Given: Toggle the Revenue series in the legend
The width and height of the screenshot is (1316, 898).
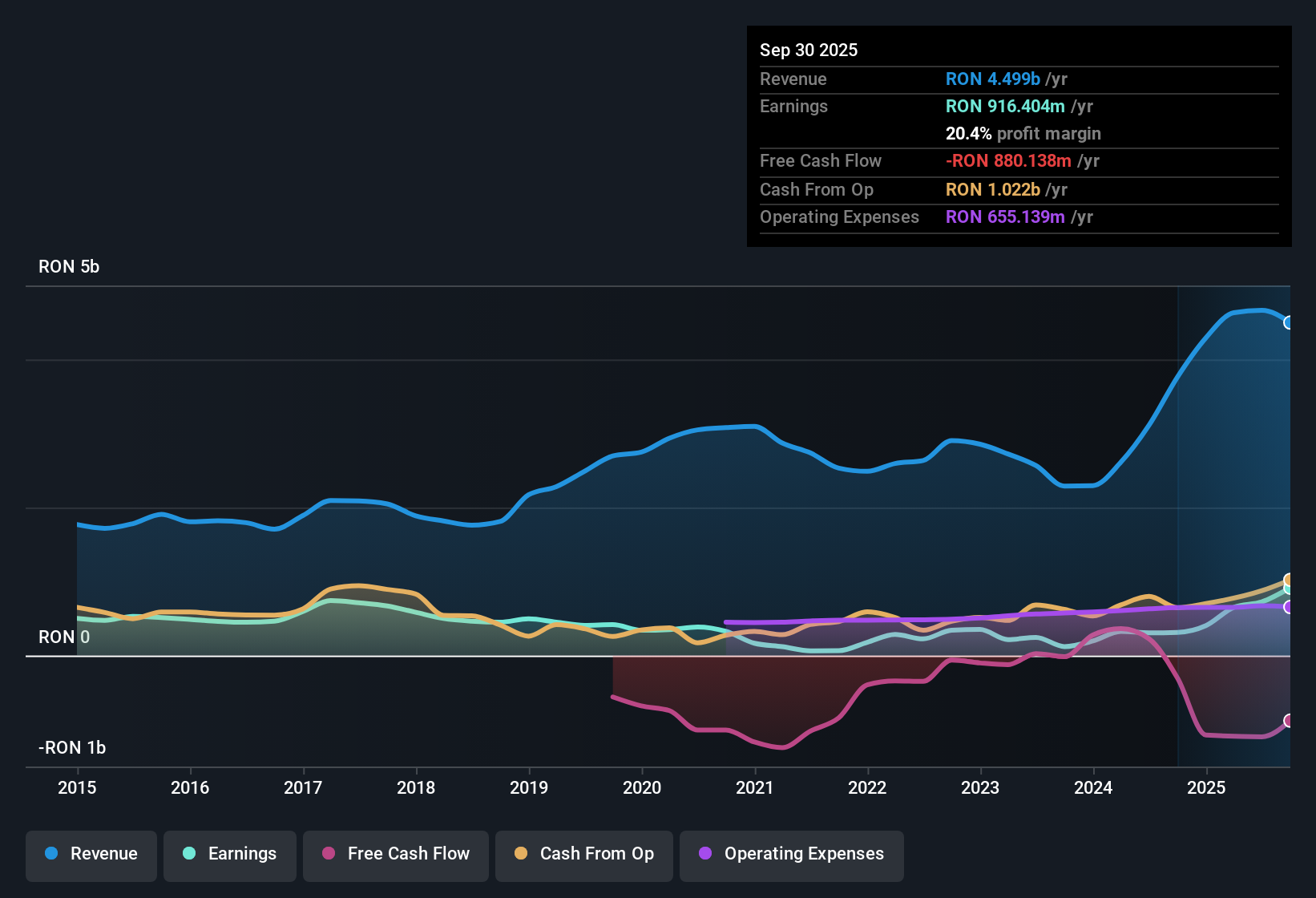Looking at the screenshot, I should click(x=91, y=854).
